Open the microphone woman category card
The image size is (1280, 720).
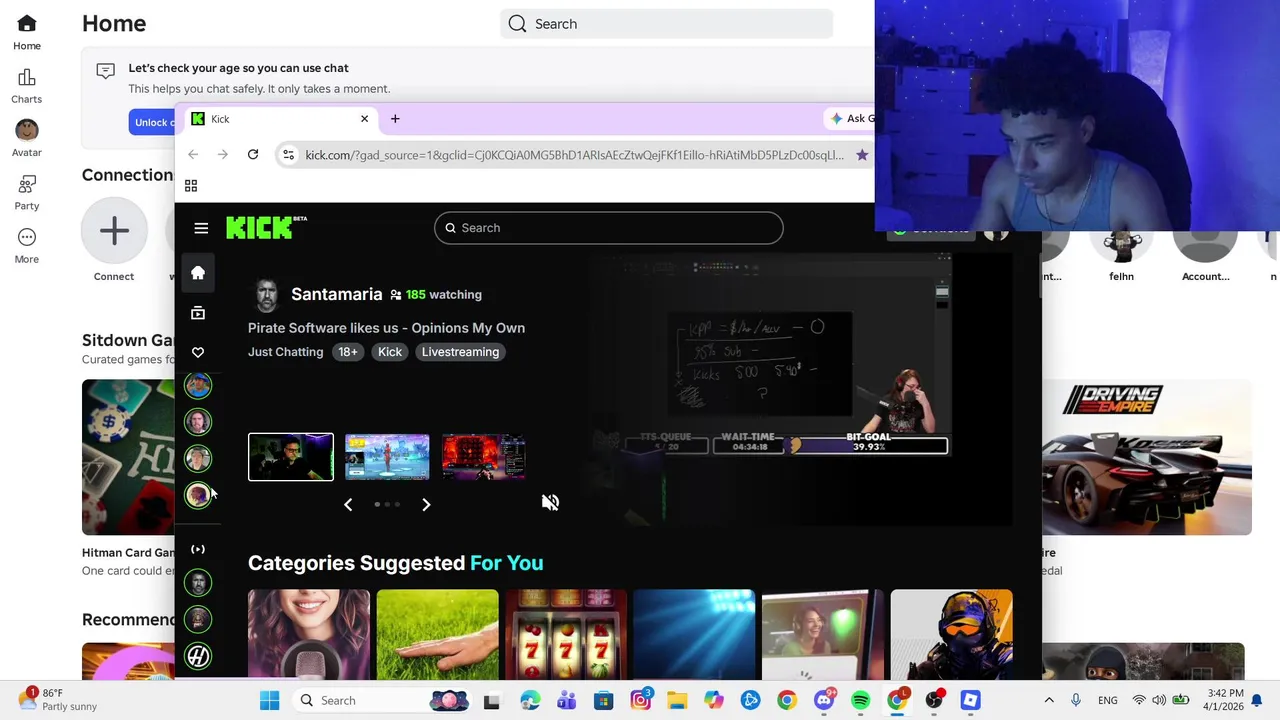[x=309, y=635]
